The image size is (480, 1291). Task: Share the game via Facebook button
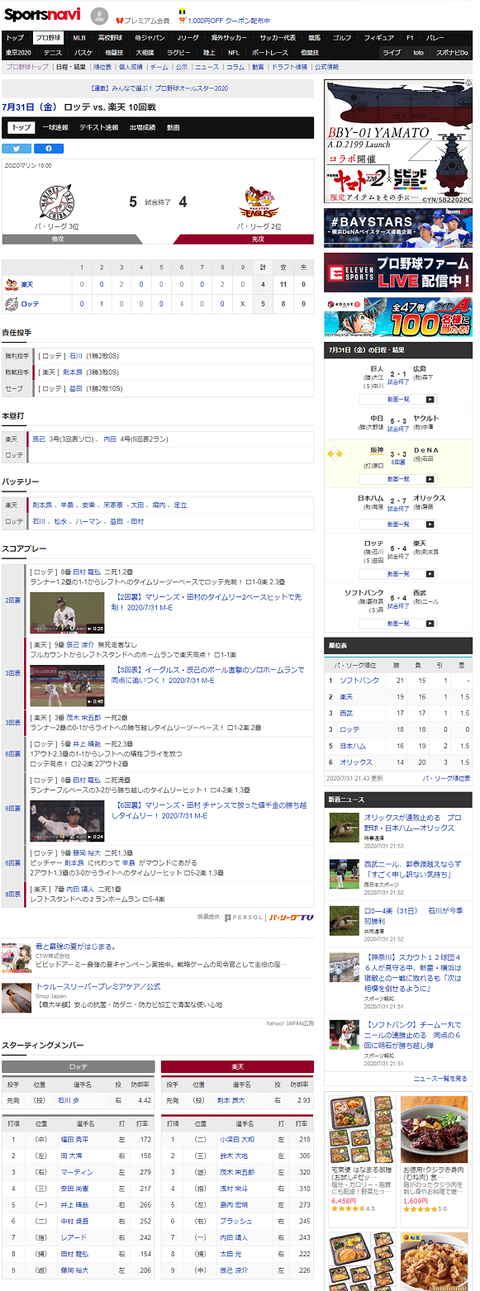click(x=49, y=148)
